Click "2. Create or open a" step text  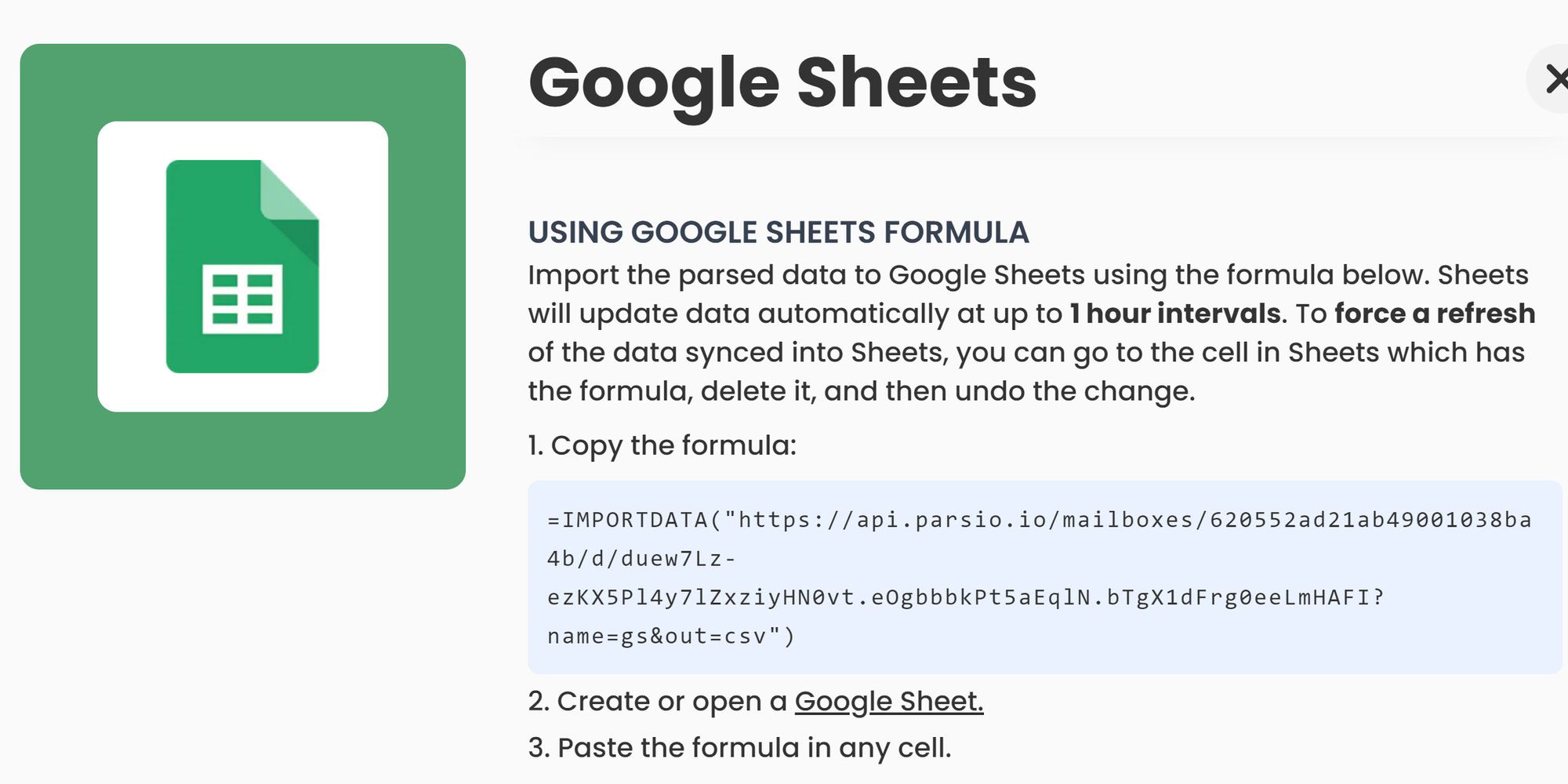[x=657, y=701]
